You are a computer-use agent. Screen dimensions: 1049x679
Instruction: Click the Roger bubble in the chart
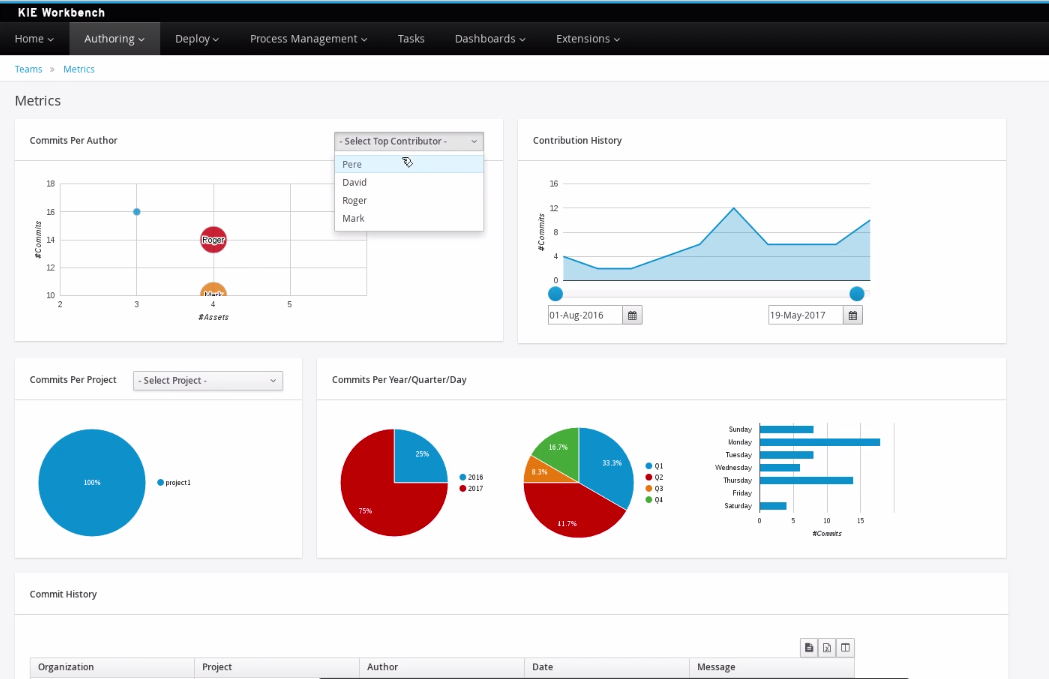tap(213, 240)
